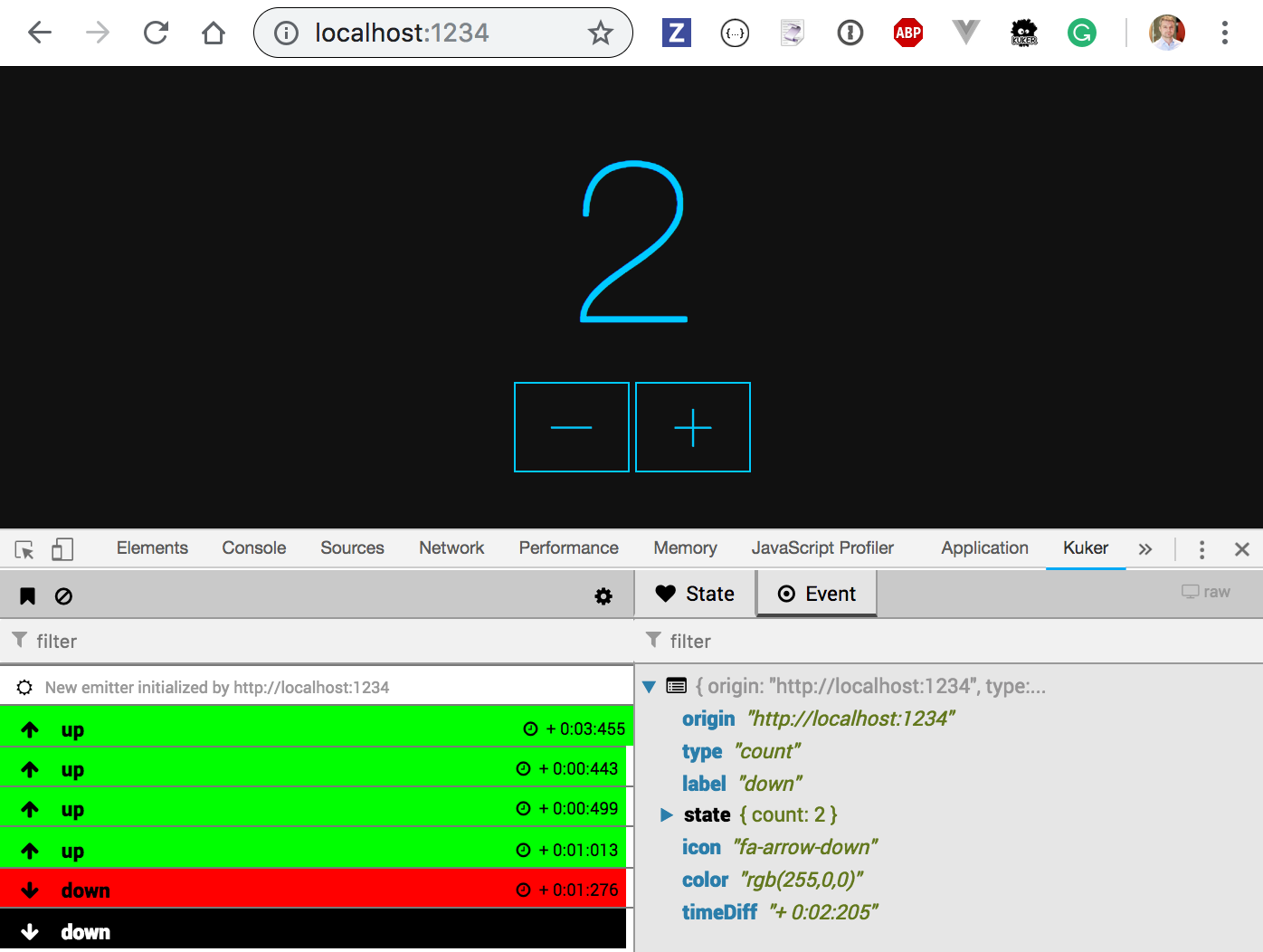Toggle the raw view option
The height and width of the screenshot is (952, 1263).
(1206, 592)
